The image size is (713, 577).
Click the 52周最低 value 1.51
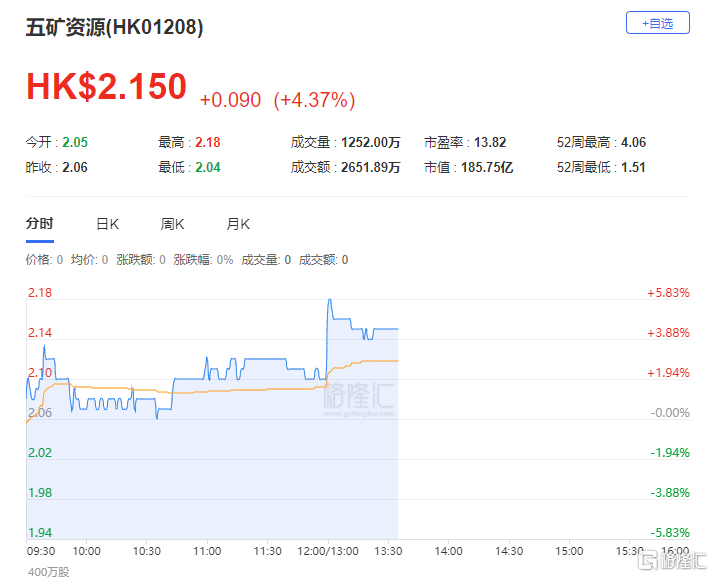coord(633,167)
